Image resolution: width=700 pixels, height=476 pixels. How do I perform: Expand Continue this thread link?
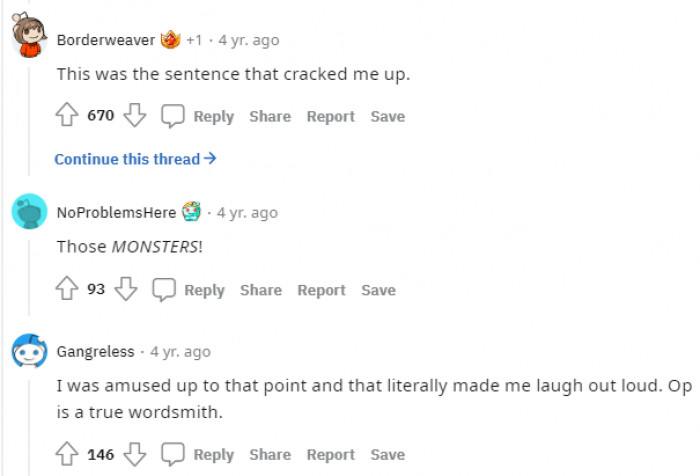[x=135, y=159]
